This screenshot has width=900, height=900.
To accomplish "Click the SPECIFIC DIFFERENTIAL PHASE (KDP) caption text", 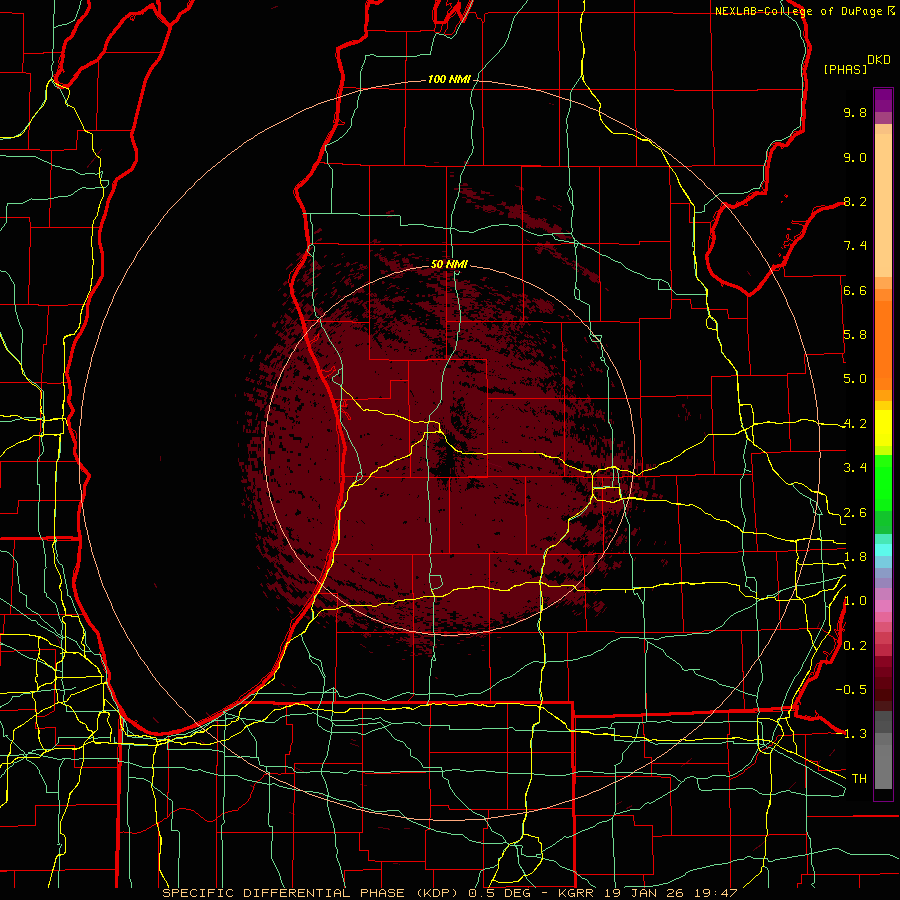I will [x=311, y=893].
